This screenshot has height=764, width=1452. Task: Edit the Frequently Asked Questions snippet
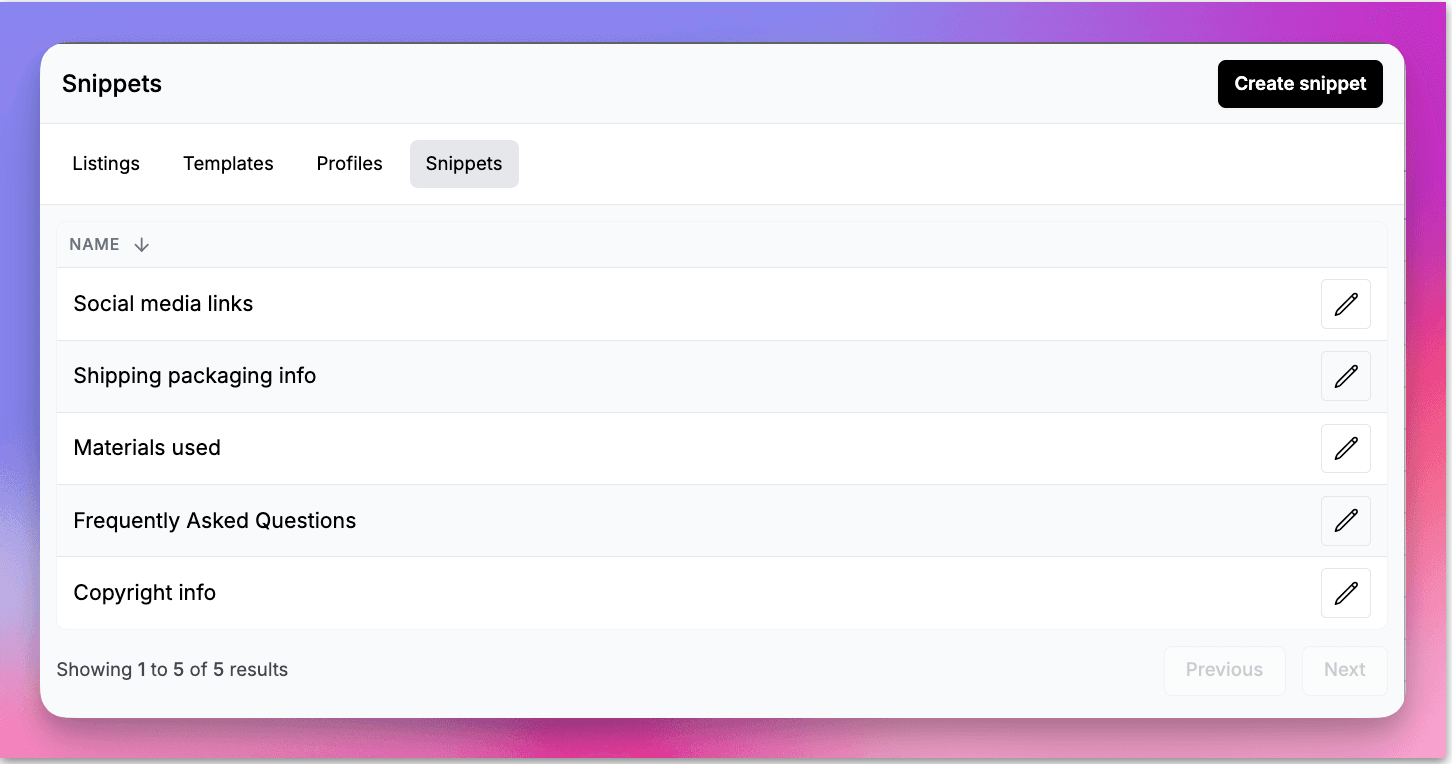[1345, 520]
